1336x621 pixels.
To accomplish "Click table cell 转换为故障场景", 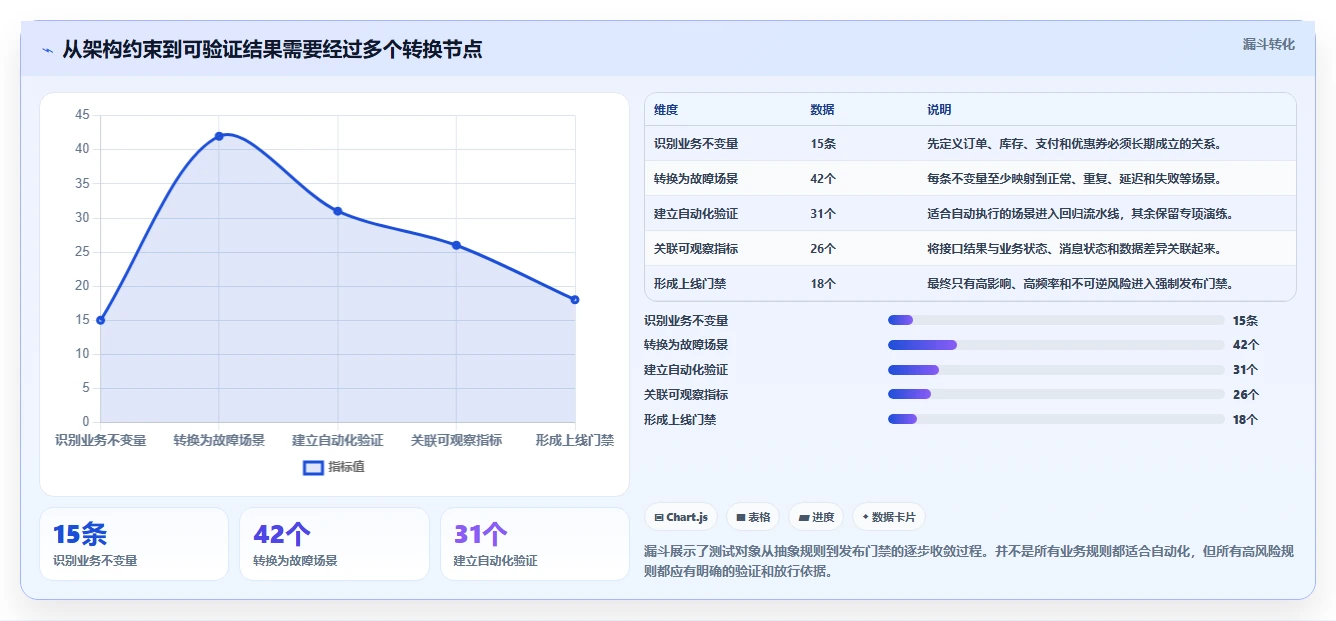I will click(696, 179).
